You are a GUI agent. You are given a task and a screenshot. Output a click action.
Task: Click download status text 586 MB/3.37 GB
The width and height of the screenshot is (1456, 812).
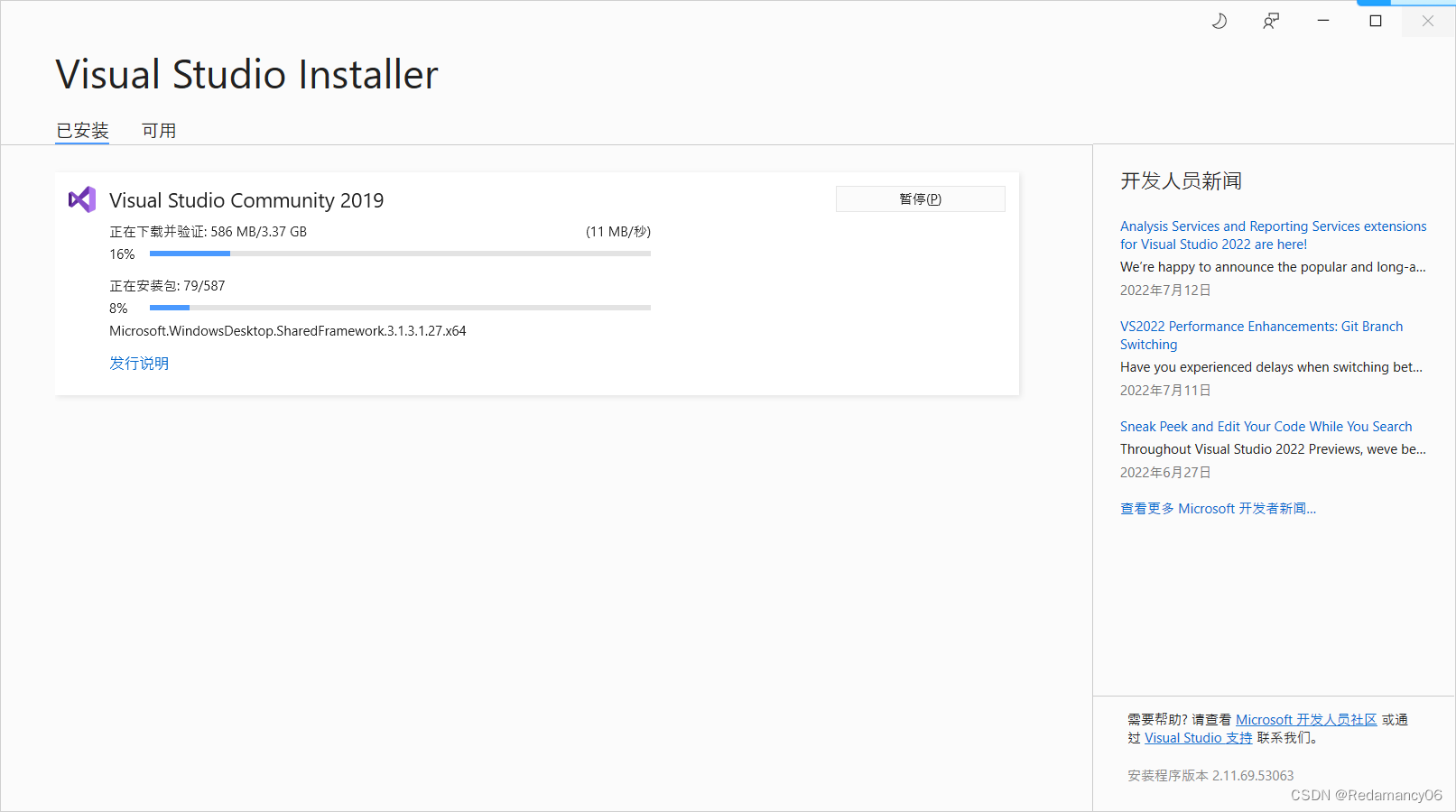[x=209, y=232]
